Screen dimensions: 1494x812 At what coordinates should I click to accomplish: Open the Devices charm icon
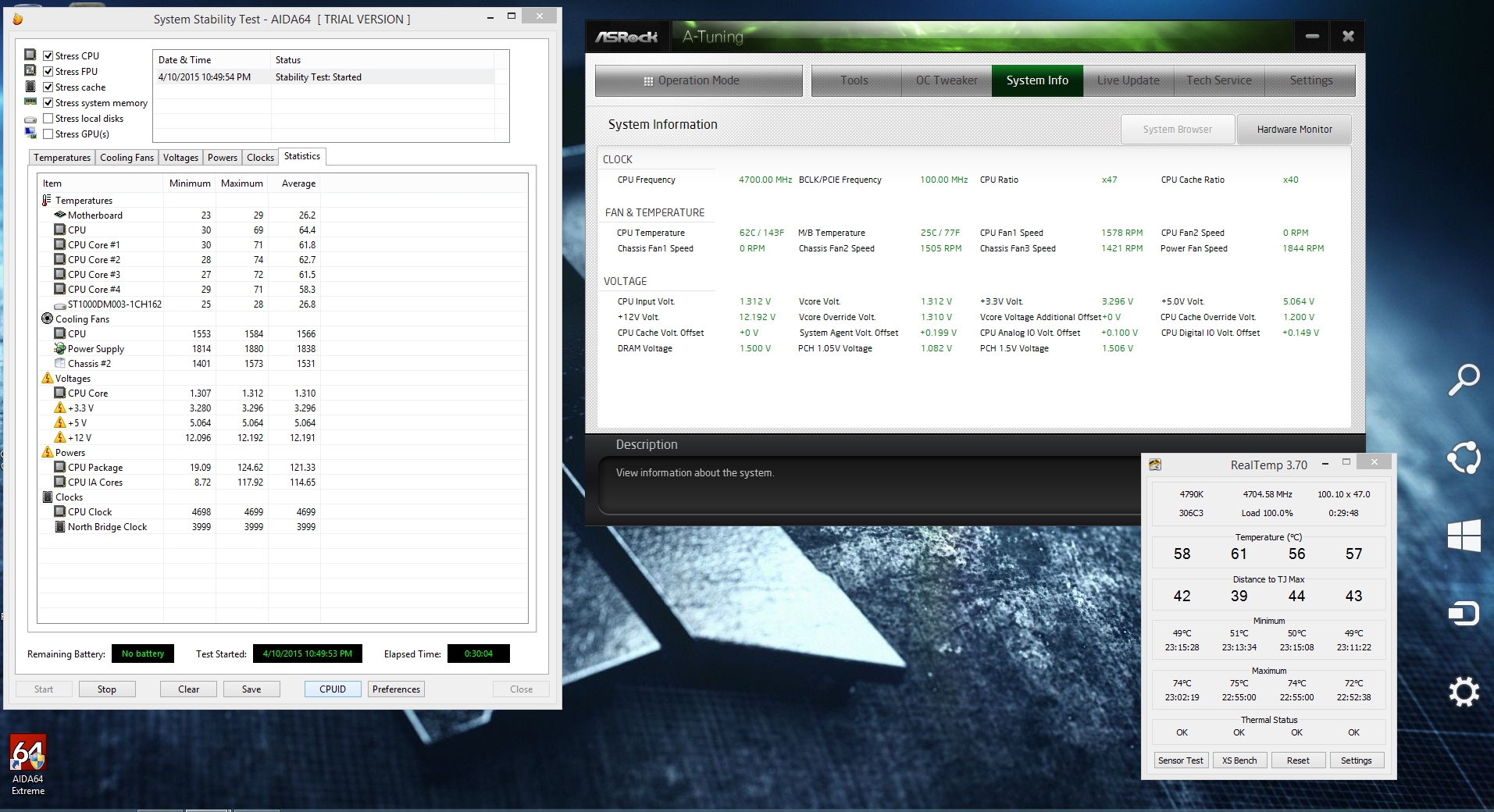click(x=1464, y=614)
